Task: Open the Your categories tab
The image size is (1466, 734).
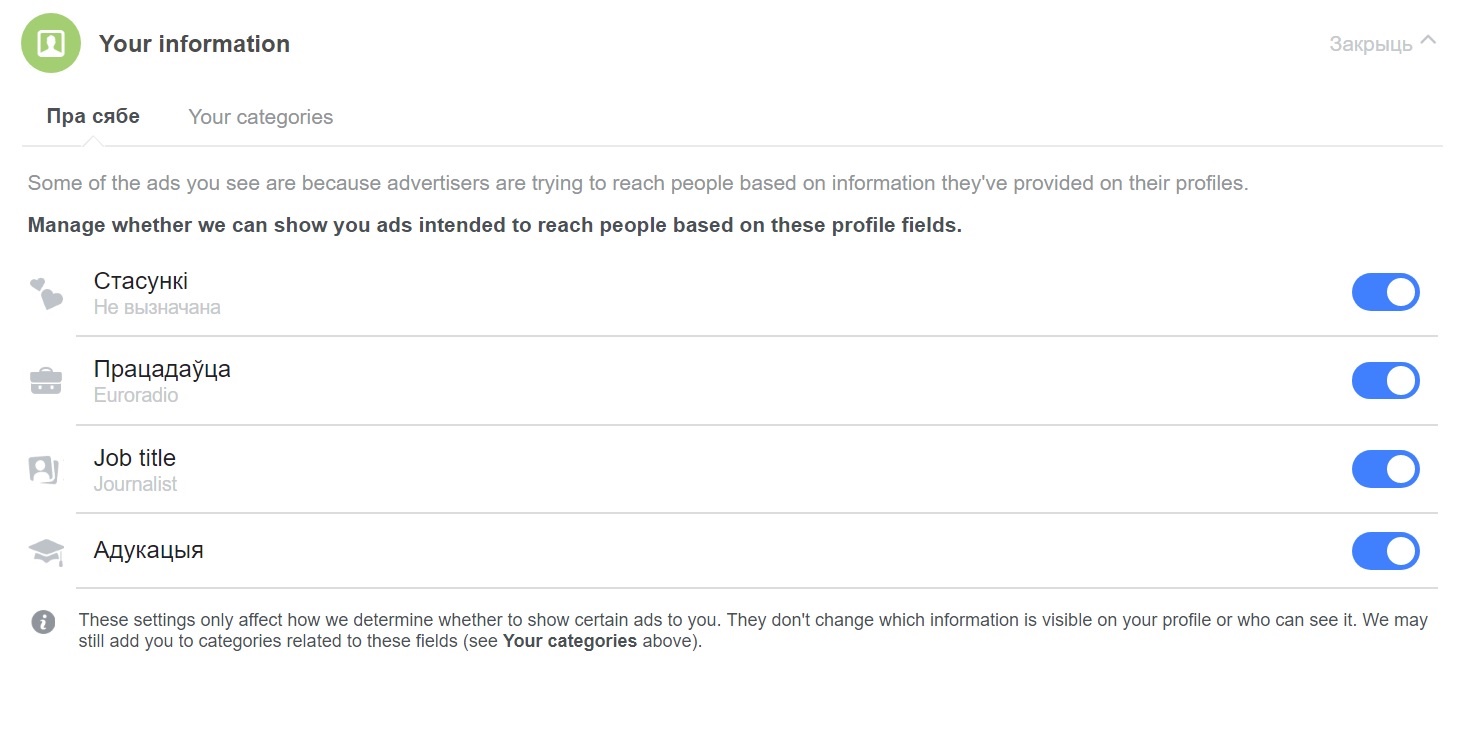Action: [x=260, y=117]
